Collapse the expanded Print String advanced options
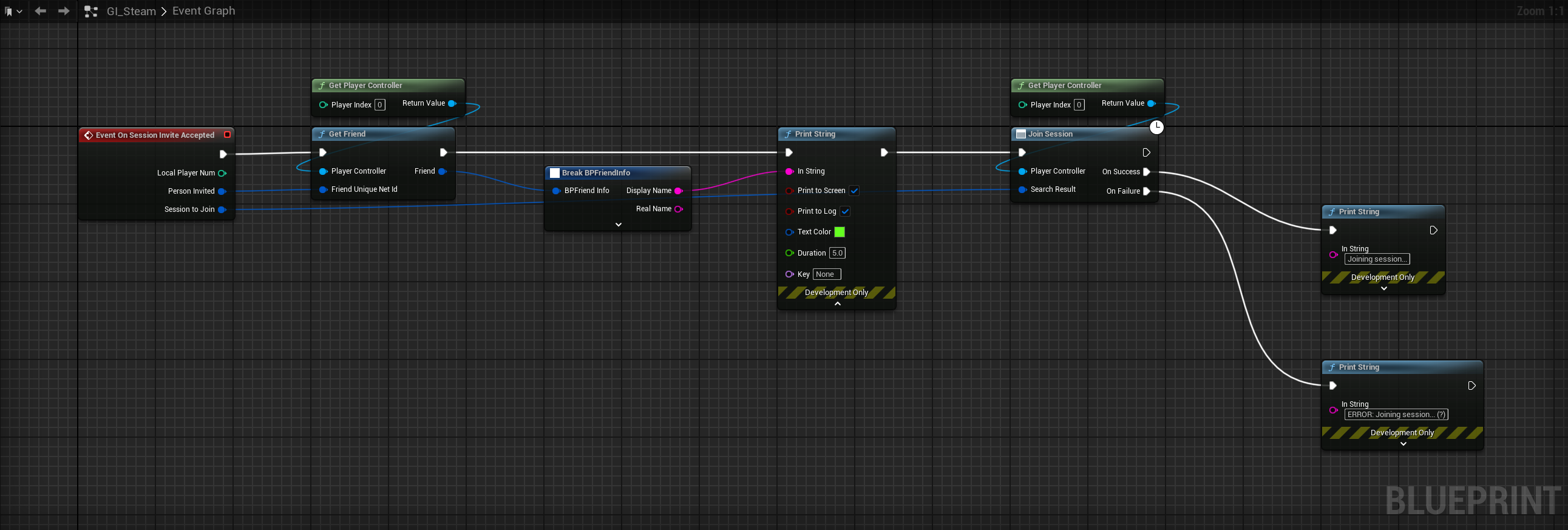 point(837,303)
